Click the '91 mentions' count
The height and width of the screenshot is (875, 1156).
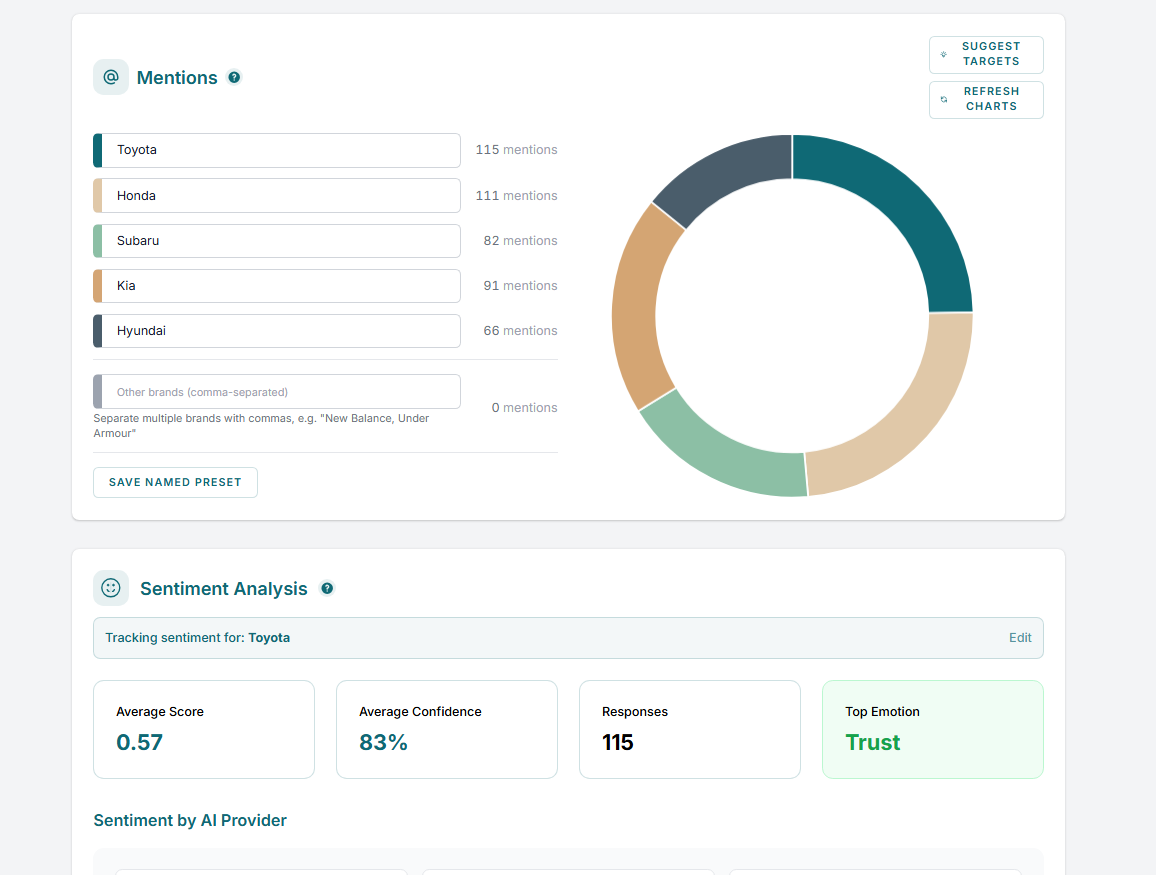click(x=520, y=286)
